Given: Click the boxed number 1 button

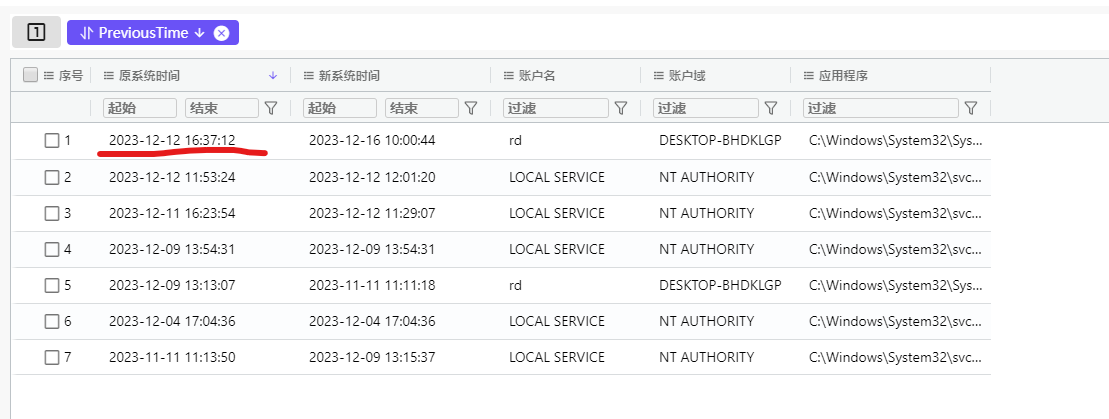Looking at the screenshot, I should [x=36, y=33].
